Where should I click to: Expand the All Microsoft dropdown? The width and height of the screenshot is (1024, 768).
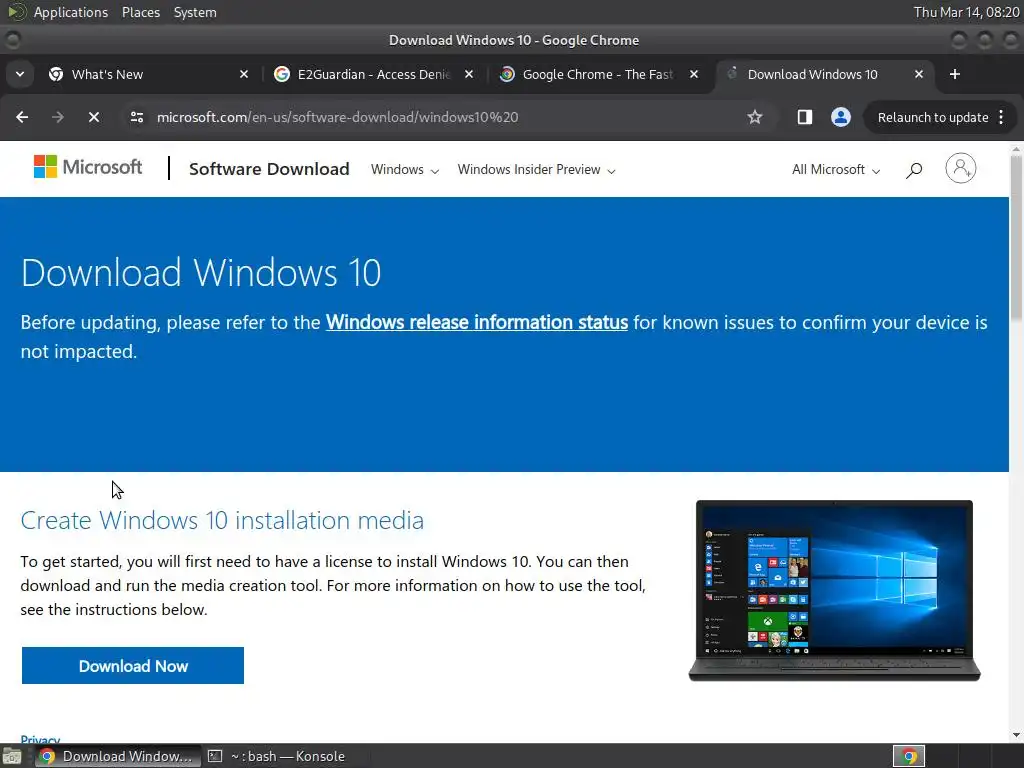(x=836, y=170)
